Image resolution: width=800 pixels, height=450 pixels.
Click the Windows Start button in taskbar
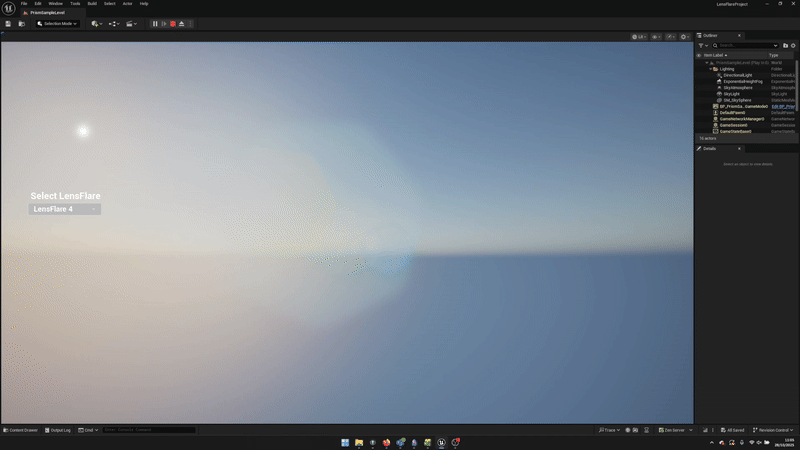click(345, 442)
